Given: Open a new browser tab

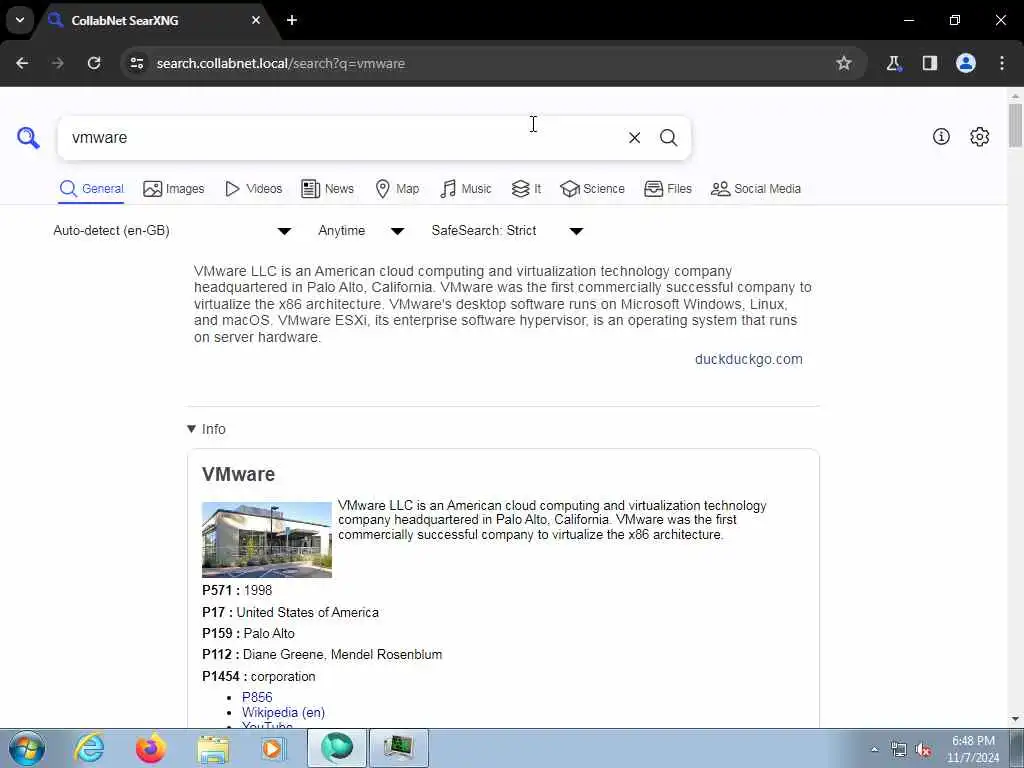Looking at the screenshot, I should (x=292, y=20).
